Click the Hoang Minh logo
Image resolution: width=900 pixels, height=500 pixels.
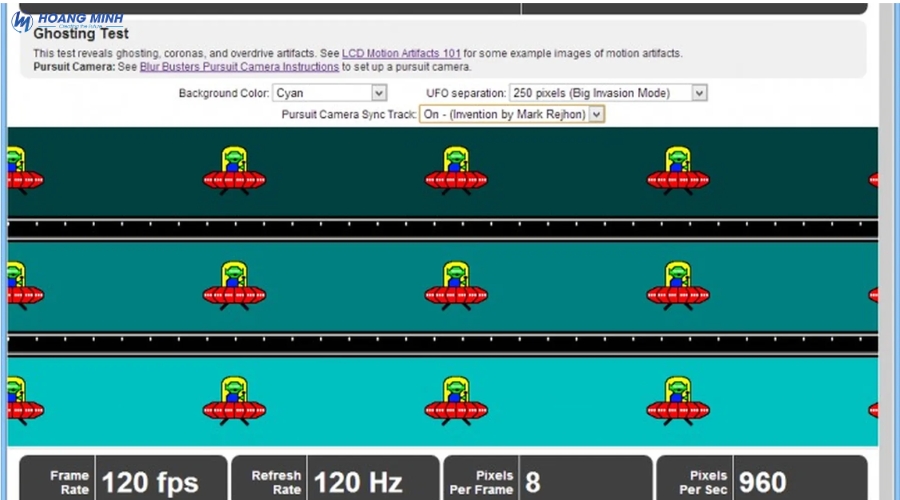click(67, 21)
